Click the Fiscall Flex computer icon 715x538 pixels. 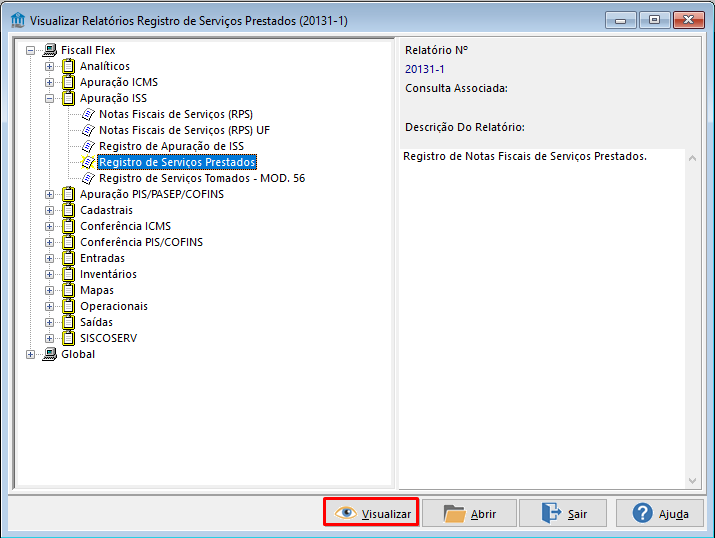coord(50,50)
